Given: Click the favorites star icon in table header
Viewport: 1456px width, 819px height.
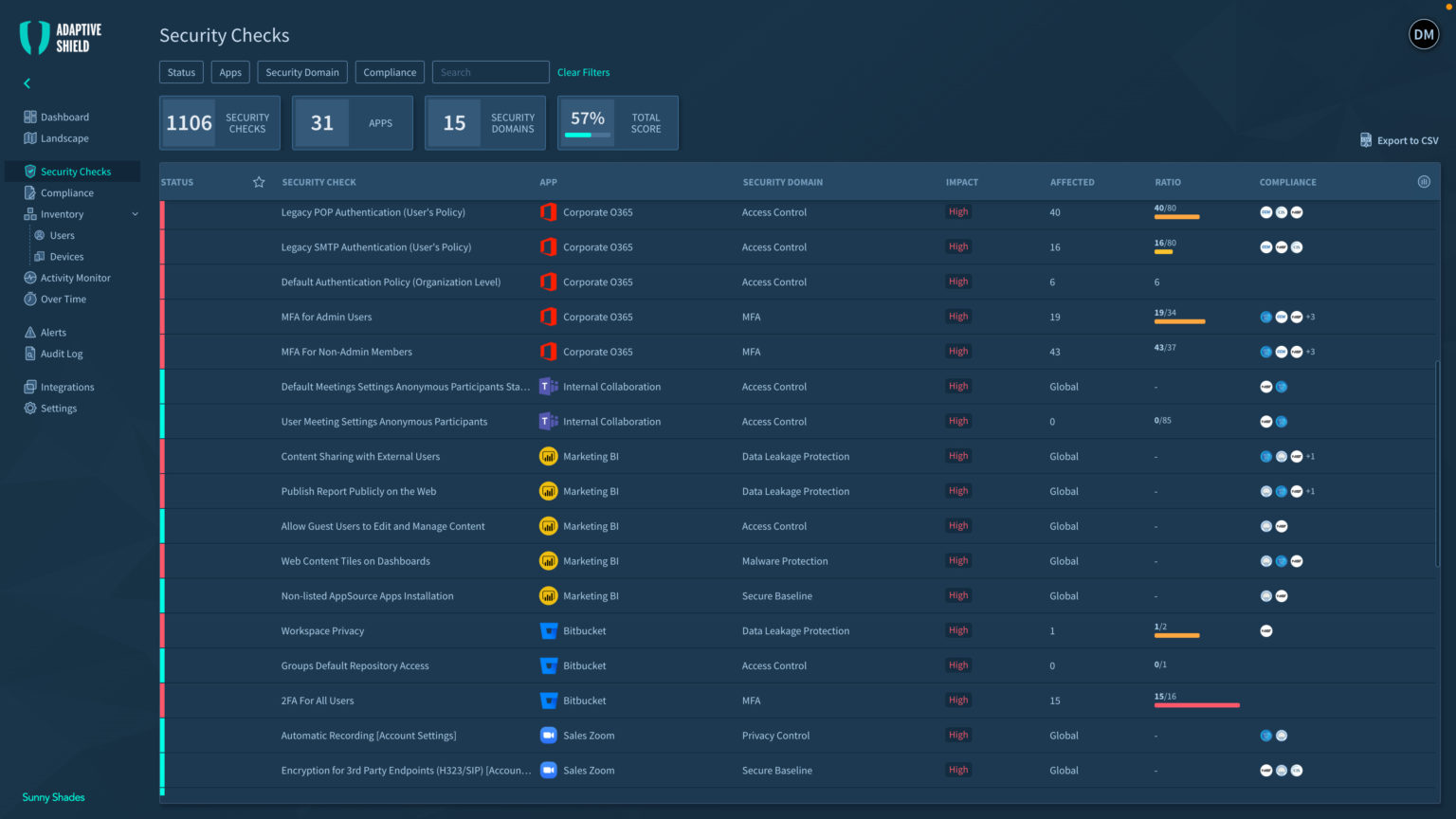Looking at the screenshot, I should (x=259, y=182).
